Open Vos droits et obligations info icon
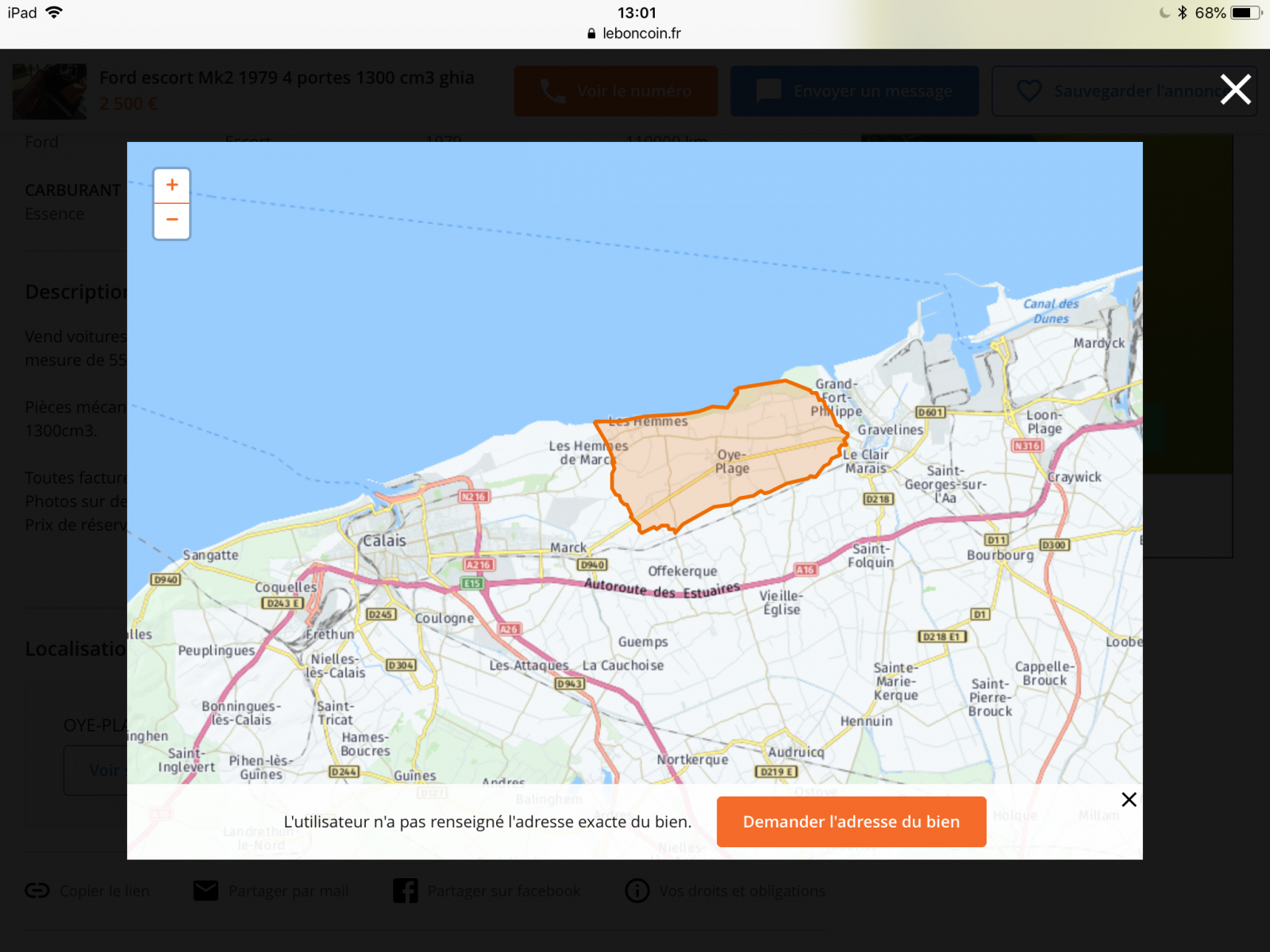 point(637,891)
